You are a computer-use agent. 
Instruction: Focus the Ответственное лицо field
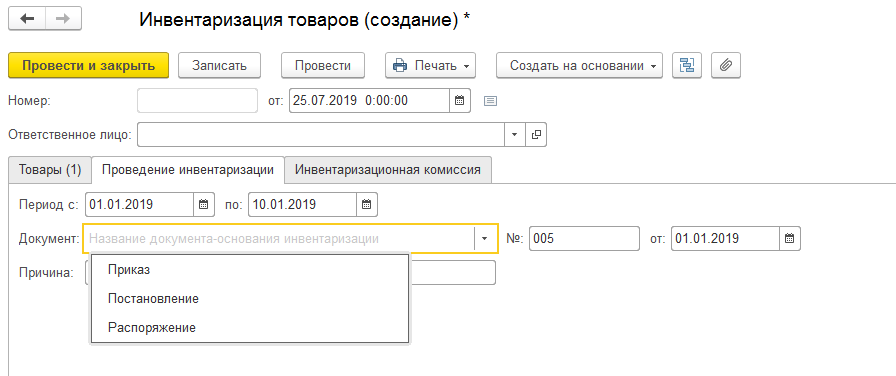pos(321,135)
